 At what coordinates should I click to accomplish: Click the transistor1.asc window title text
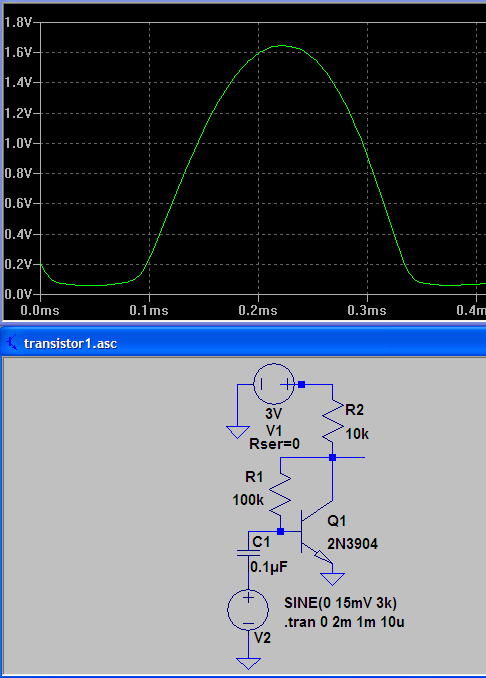[70, 343]
